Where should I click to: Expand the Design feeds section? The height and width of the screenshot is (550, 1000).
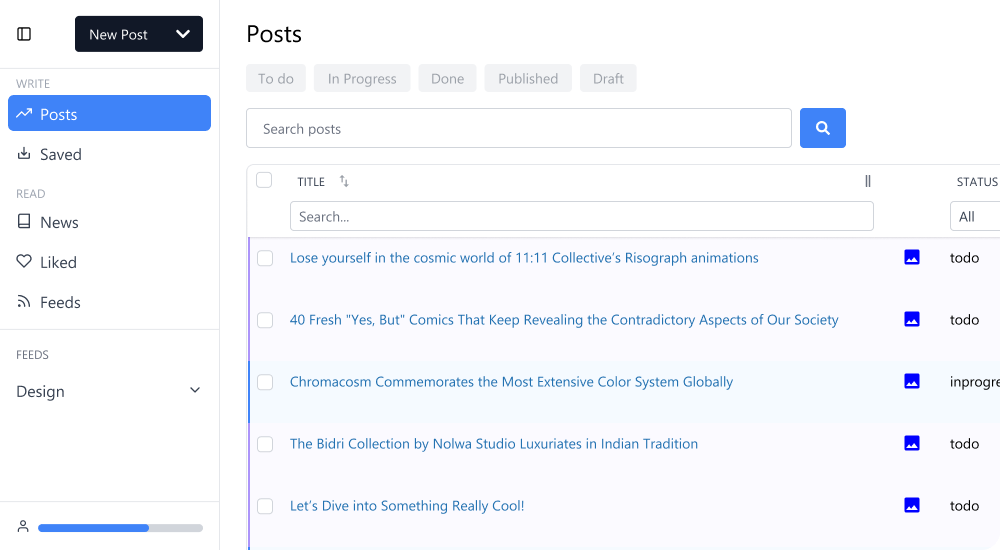pyautogui.click(x=195, y=391)
